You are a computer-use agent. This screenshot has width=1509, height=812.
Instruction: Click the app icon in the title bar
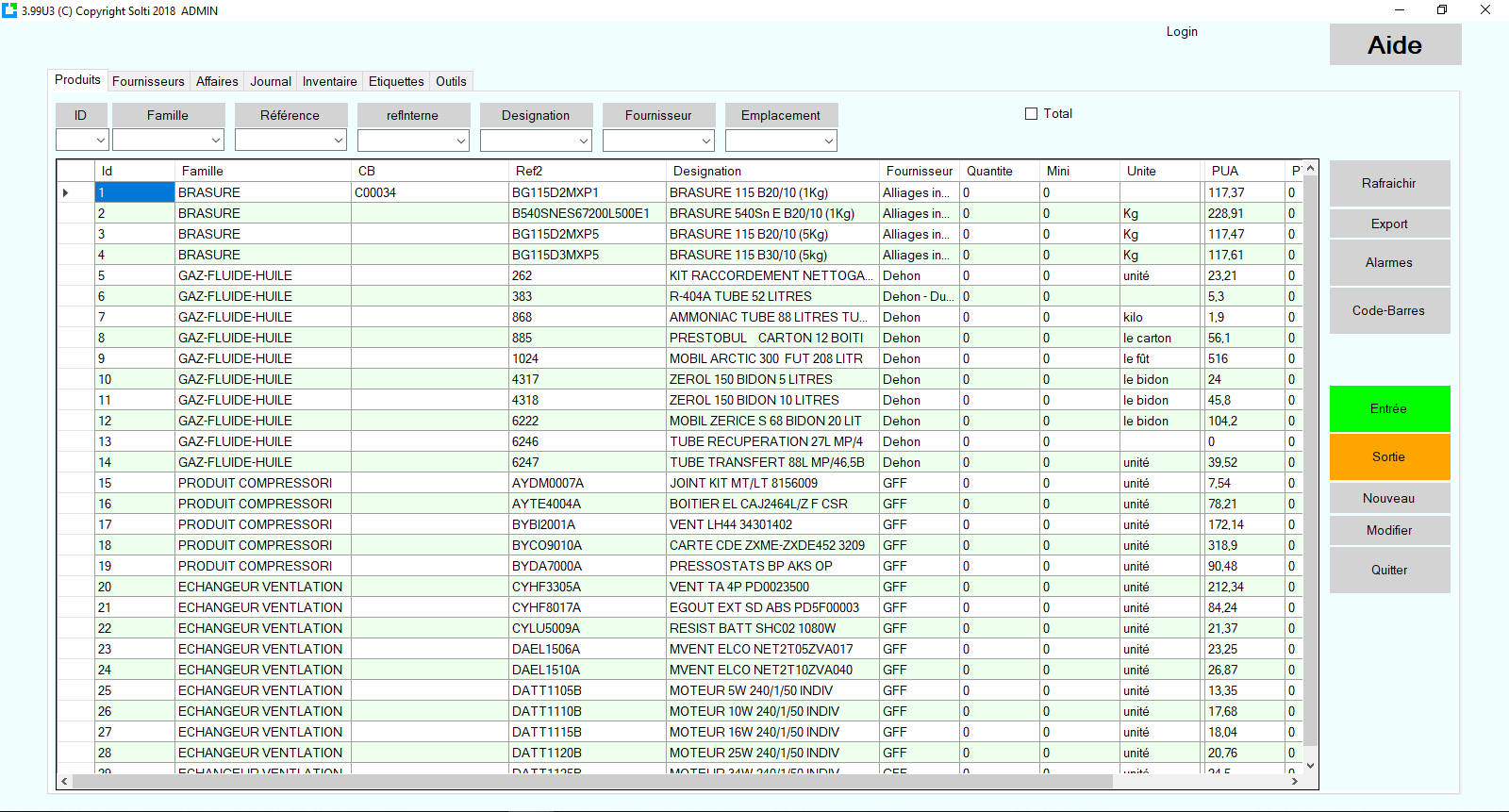coord(9,10)
